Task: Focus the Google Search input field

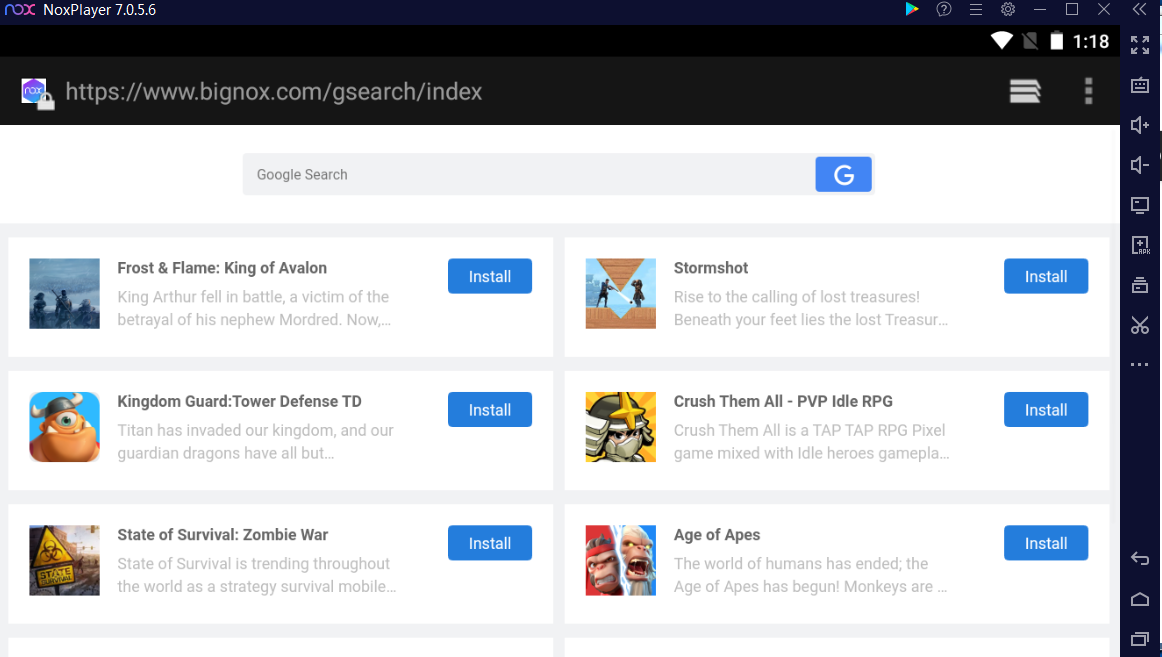Action: [x=529, y=175]
